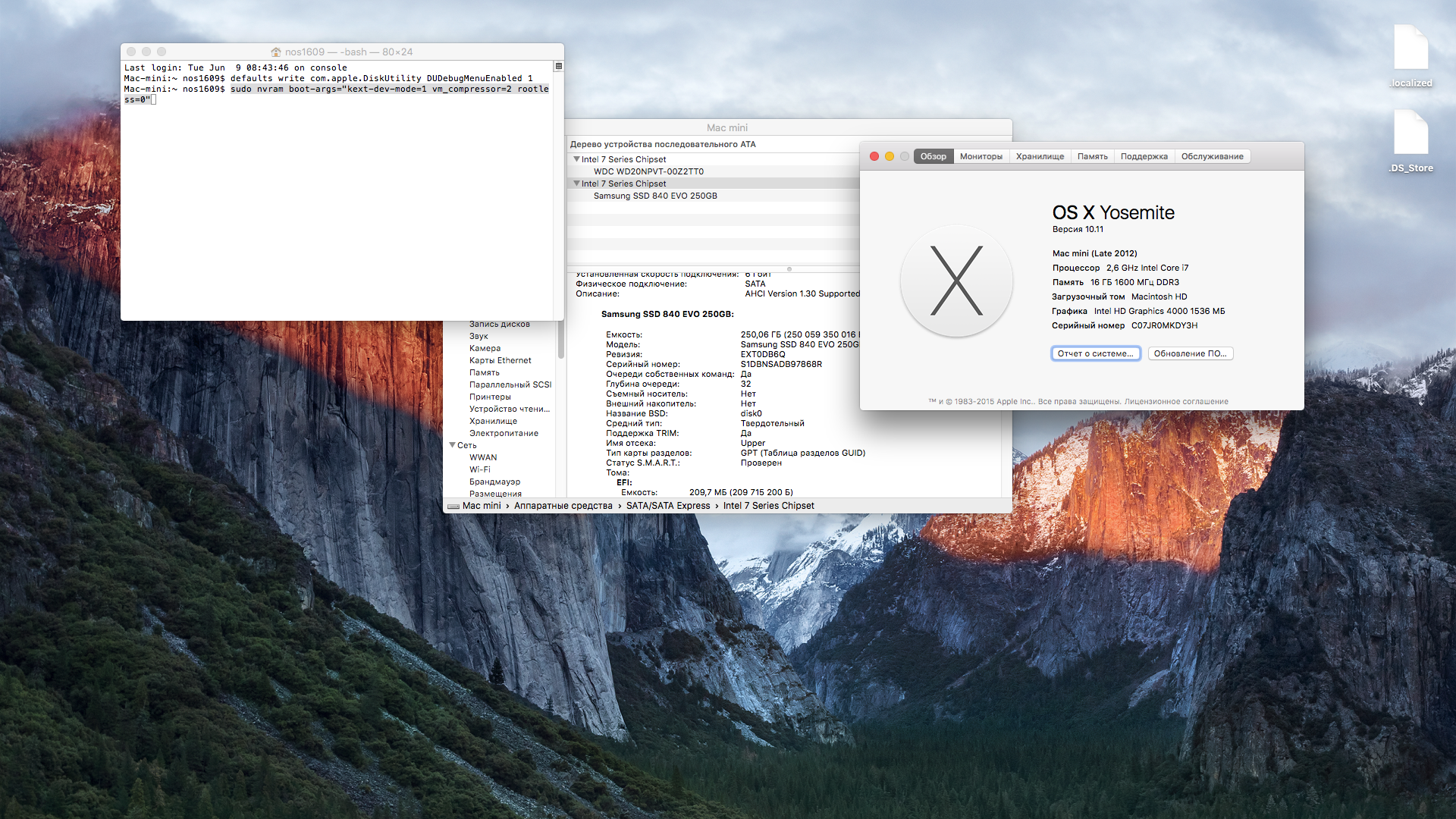Switch to the Мониторы tab
Screen dimensions: 1456x819
coord(981,156)
